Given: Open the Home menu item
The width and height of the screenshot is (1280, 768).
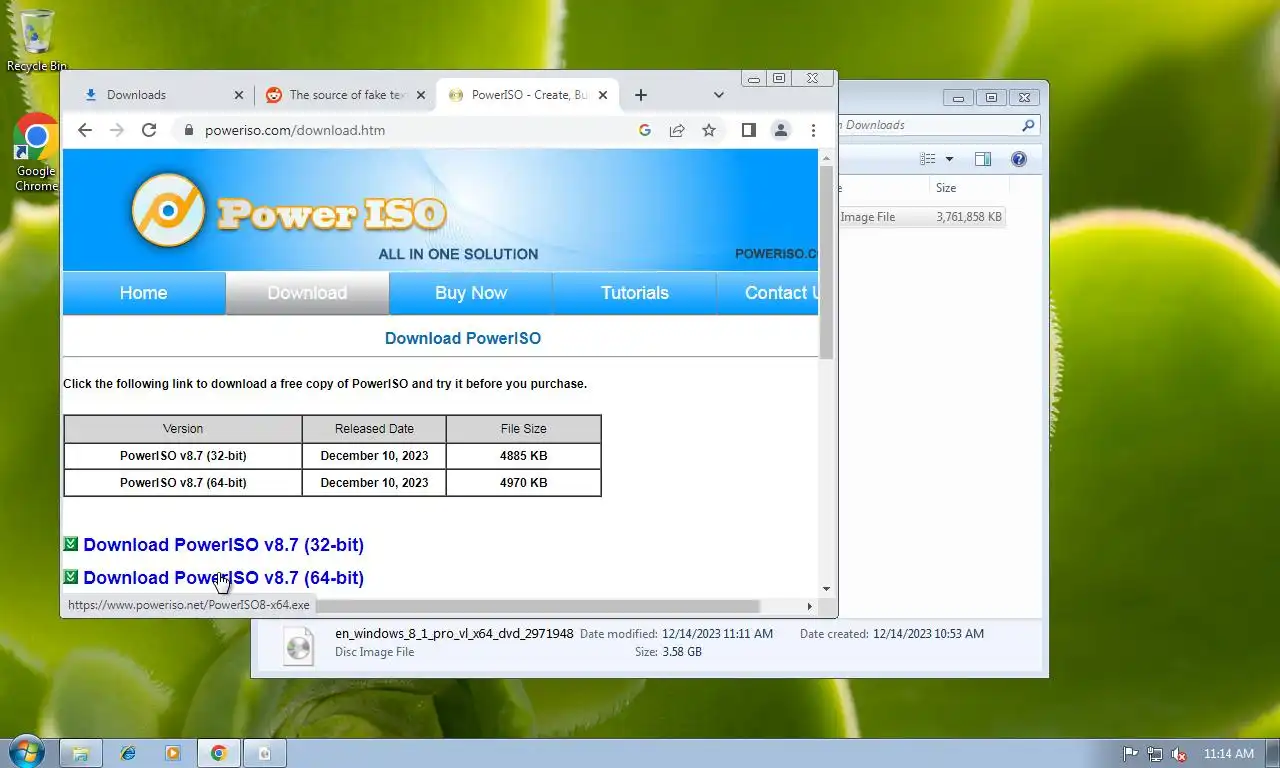Looking at the screenshot, I should 143,293.
